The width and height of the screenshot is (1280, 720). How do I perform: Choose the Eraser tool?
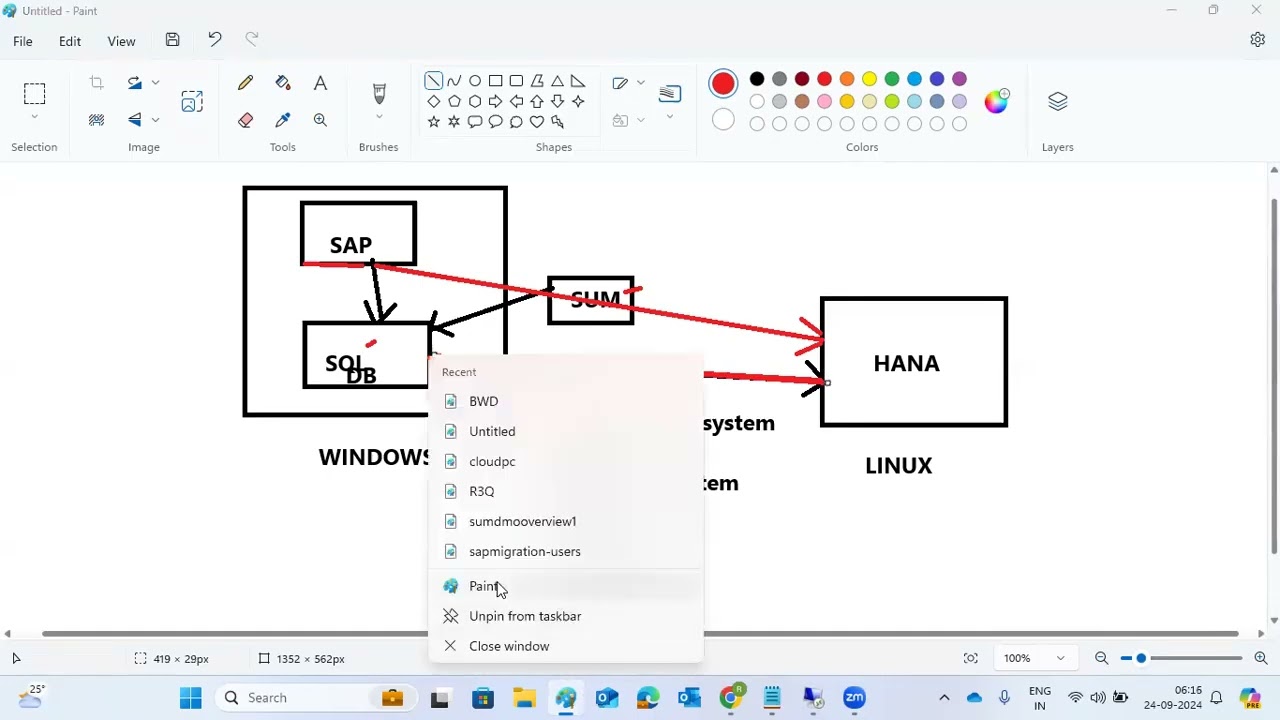245,120
